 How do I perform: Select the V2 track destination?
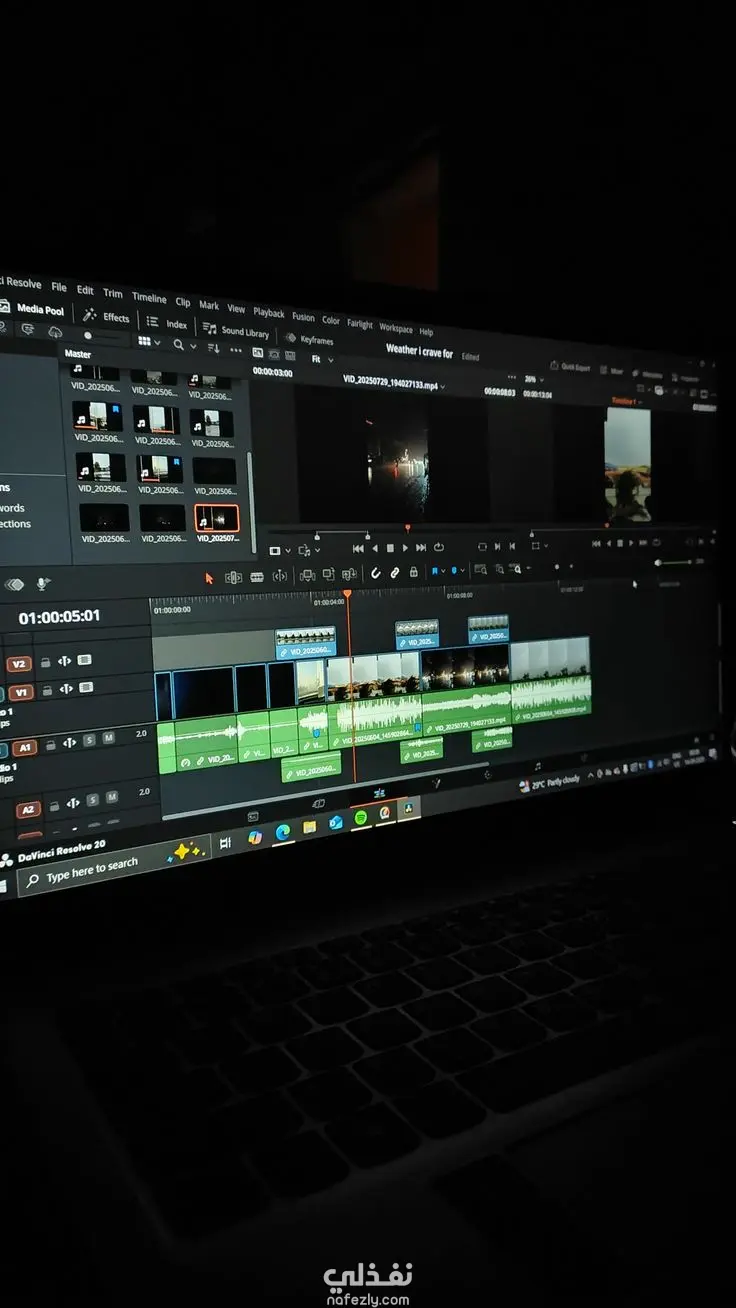click(19, 664)
